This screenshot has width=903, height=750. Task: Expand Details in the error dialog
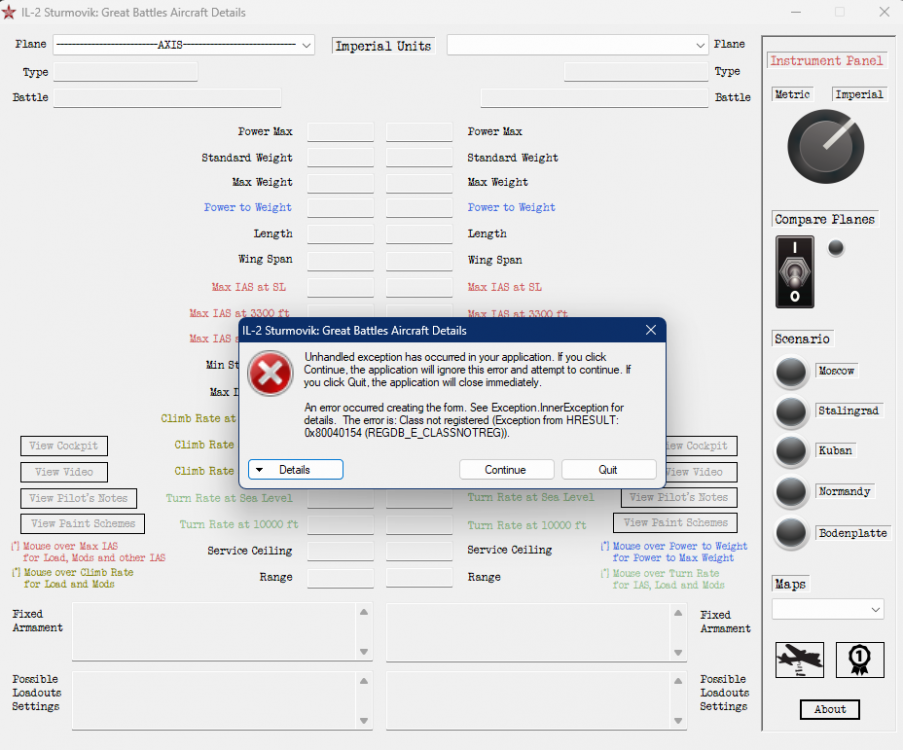pyautogui.click(x=295, y=468)
